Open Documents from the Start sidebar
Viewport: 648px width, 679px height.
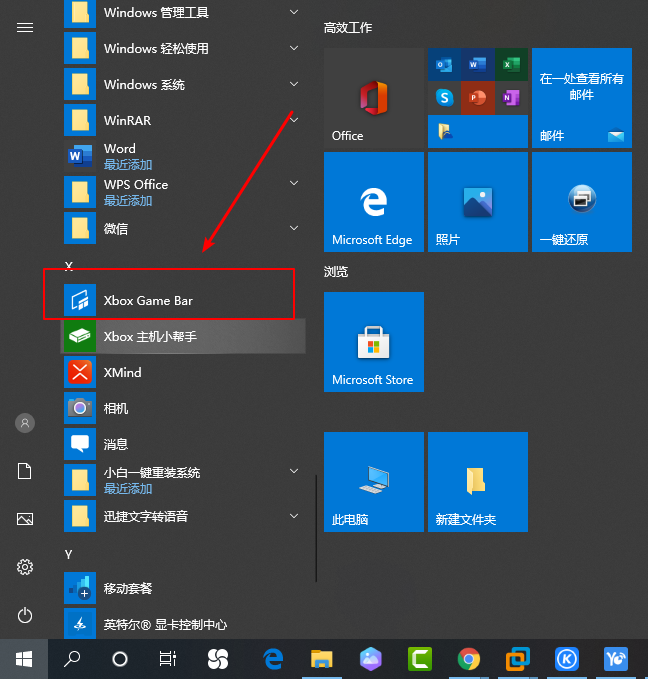[x=25, y=471]
